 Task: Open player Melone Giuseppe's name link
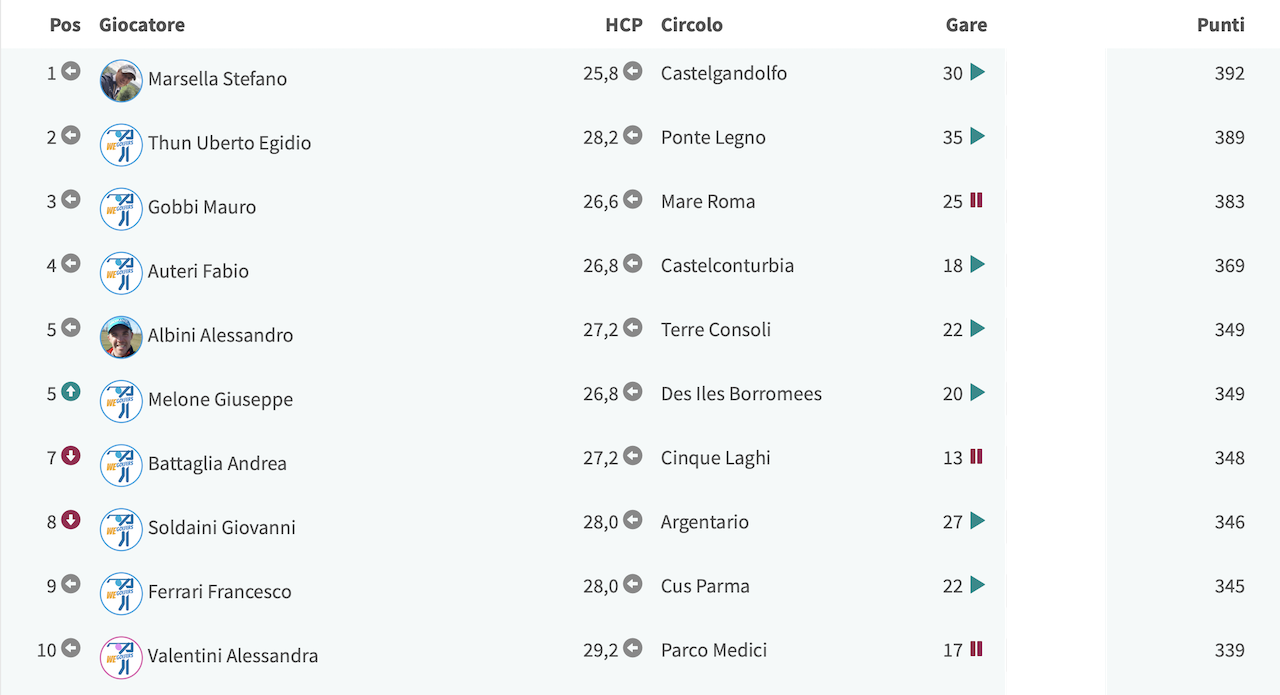coord(221,399)
